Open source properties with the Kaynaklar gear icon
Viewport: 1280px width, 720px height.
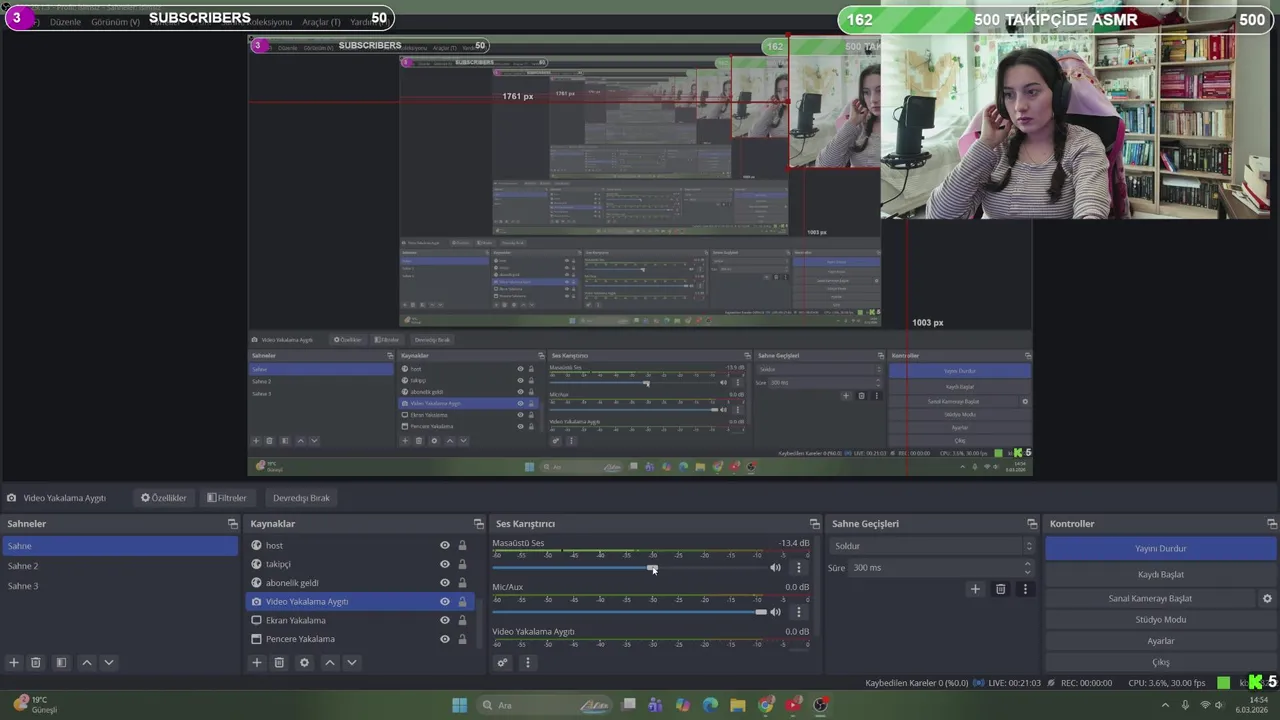pos(305,662)
